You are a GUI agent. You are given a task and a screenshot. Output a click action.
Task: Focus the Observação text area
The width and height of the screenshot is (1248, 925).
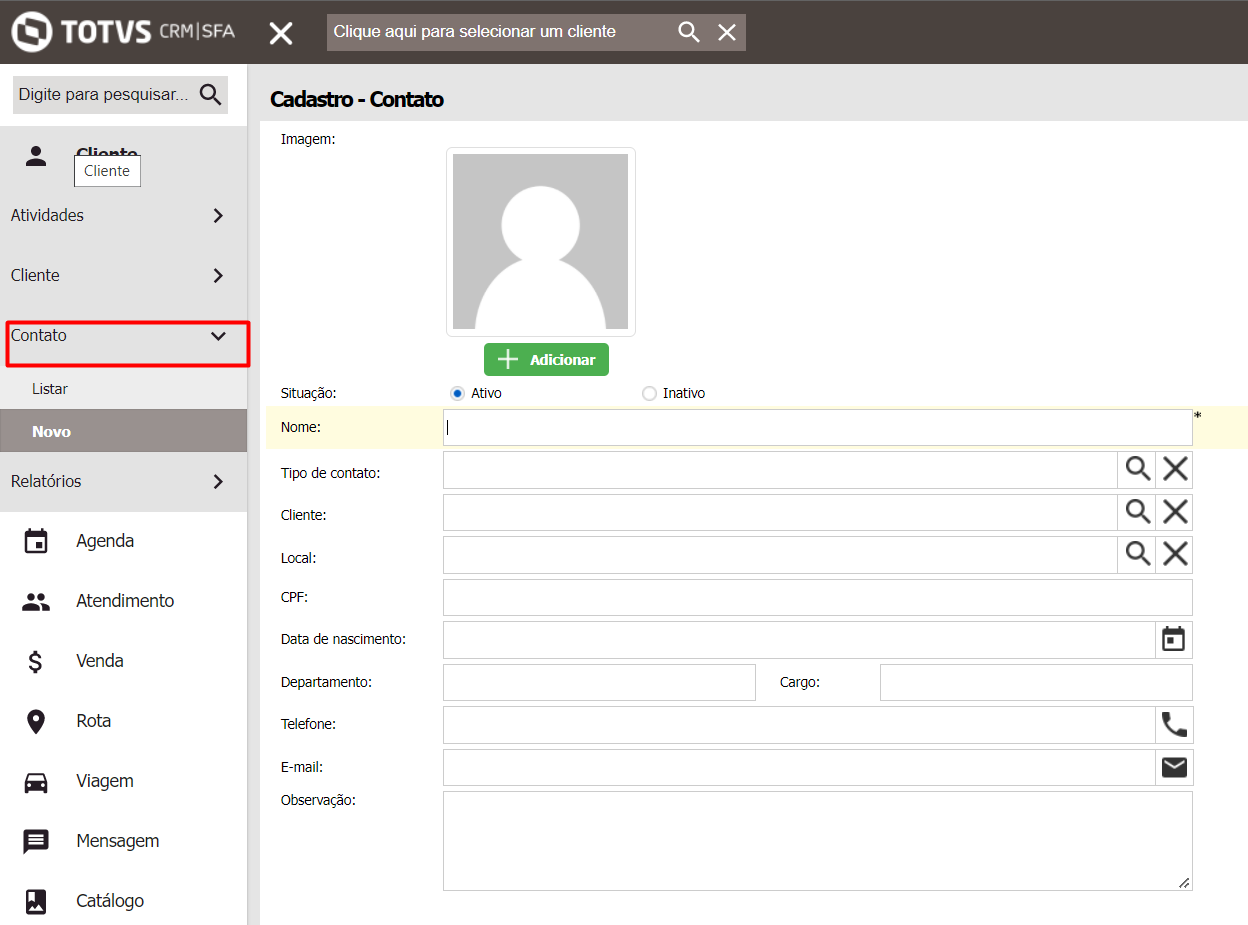[817, 841]
